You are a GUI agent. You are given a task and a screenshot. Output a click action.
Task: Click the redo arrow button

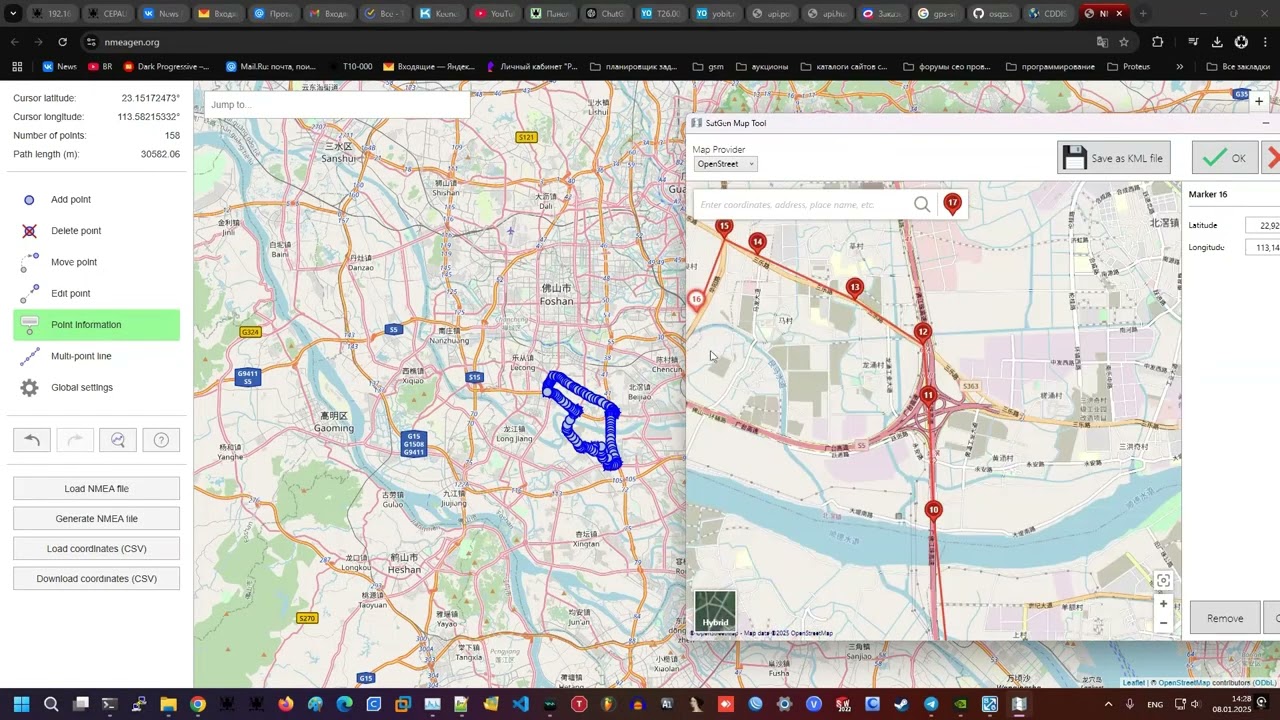pyautogui.click(x=75, y=440)
